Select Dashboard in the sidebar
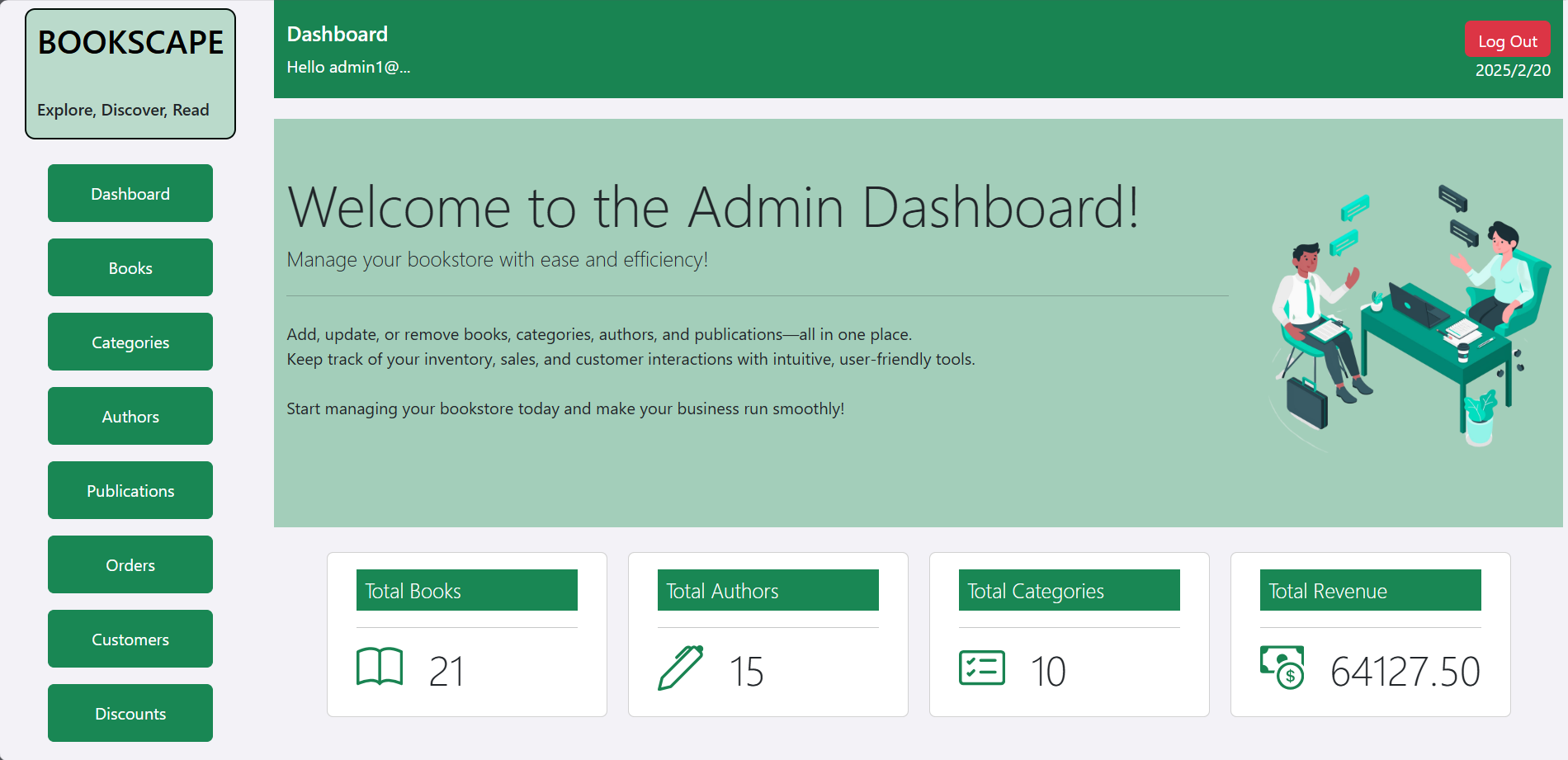Viewport: 1568px width, 760px height. coord(130,193)
